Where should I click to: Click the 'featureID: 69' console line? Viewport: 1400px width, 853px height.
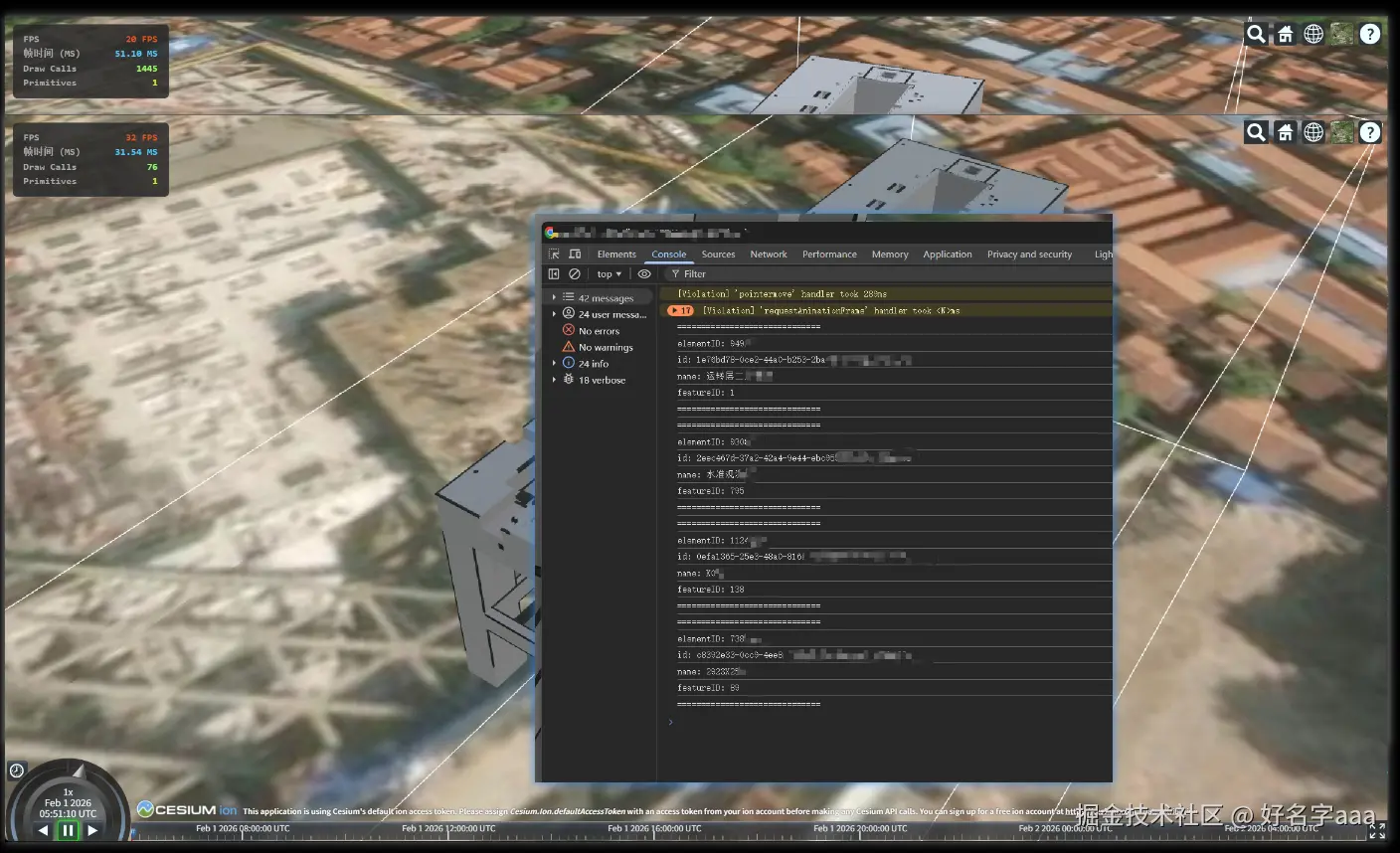pos(708,688)
